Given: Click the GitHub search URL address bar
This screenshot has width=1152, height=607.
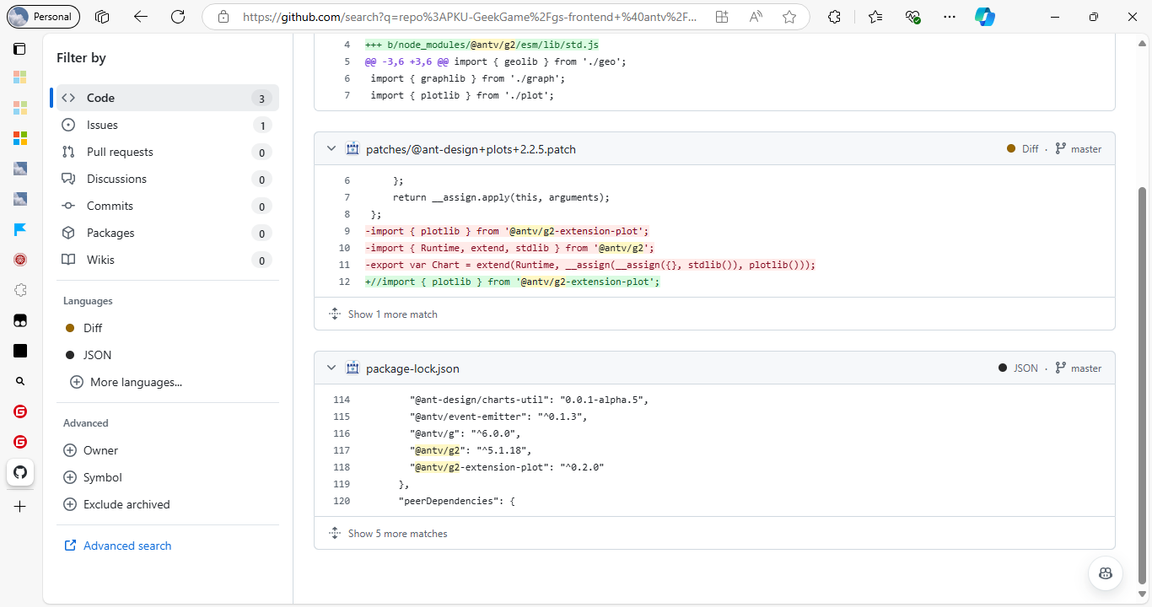Looking at the screenshot, I should [470, 17].
